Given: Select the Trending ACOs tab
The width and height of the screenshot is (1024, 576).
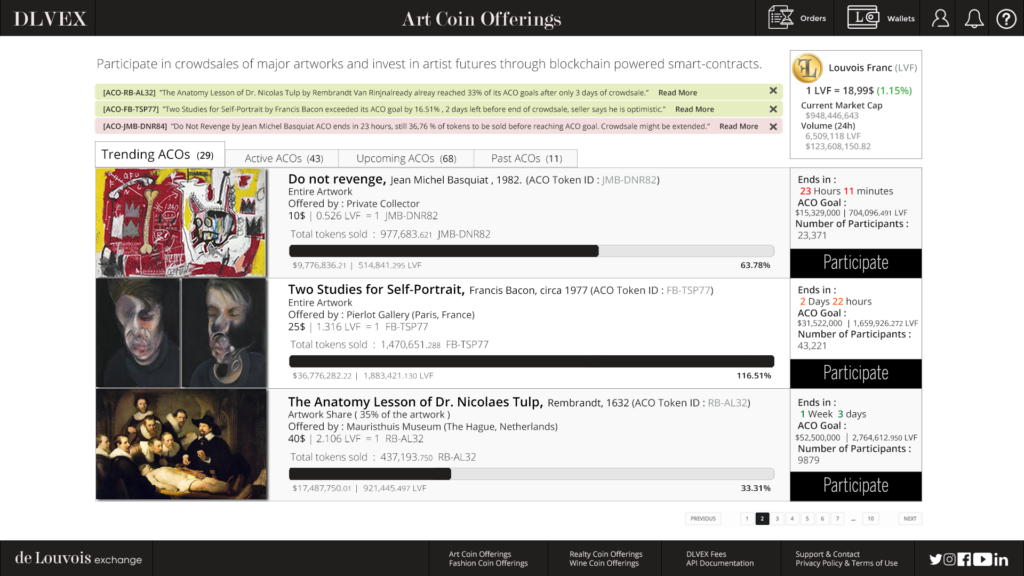Looking at the screenshot, I should (160, 155).
